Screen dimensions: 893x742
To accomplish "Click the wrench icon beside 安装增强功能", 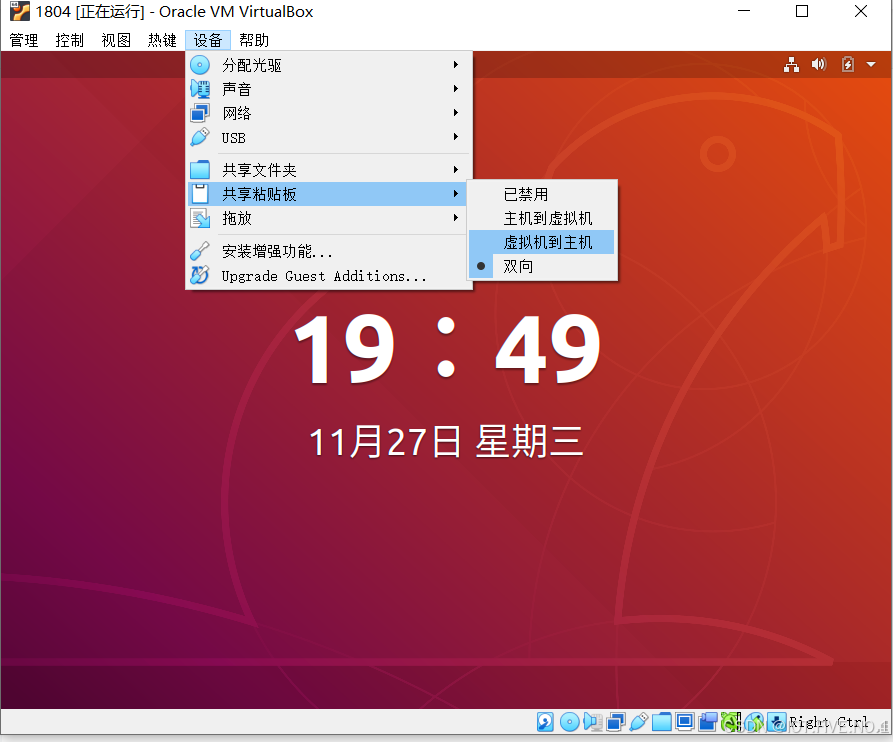I will (x=200, y=251).
